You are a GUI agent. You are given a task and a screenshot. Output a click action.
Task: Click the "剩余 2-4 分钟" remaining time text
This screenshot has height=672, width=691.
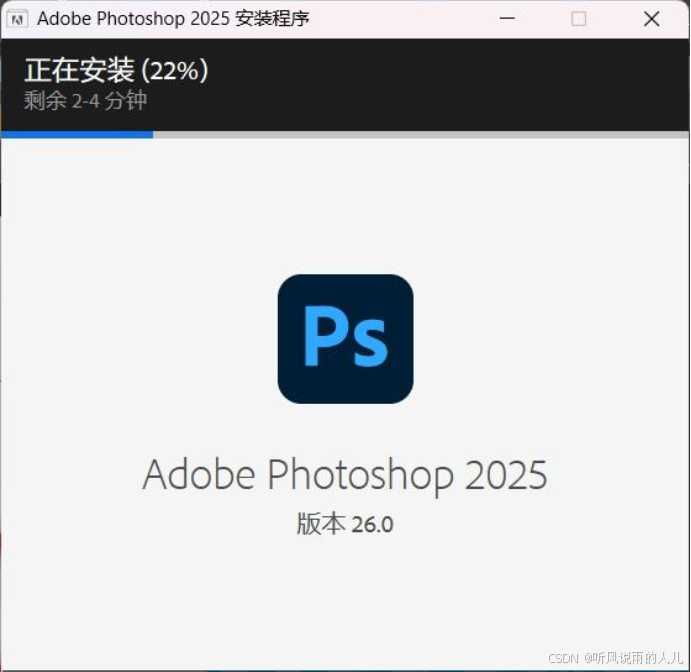coord(85,100)
